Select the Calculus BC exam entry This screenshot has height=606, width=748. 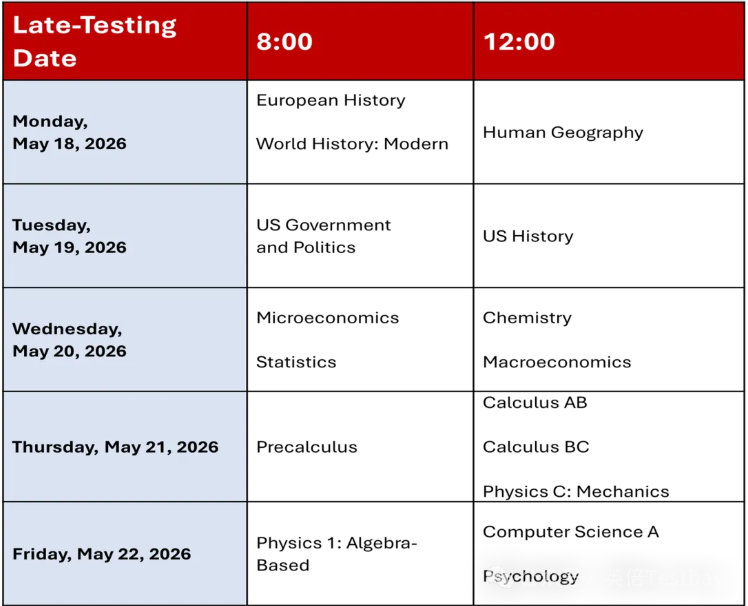click(536, 447)
